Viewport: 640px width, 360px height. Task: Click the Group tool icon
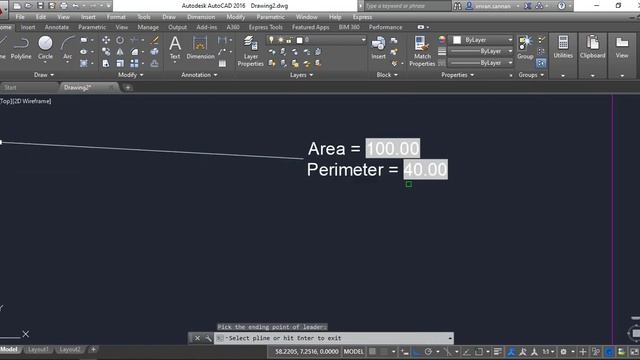525,48
